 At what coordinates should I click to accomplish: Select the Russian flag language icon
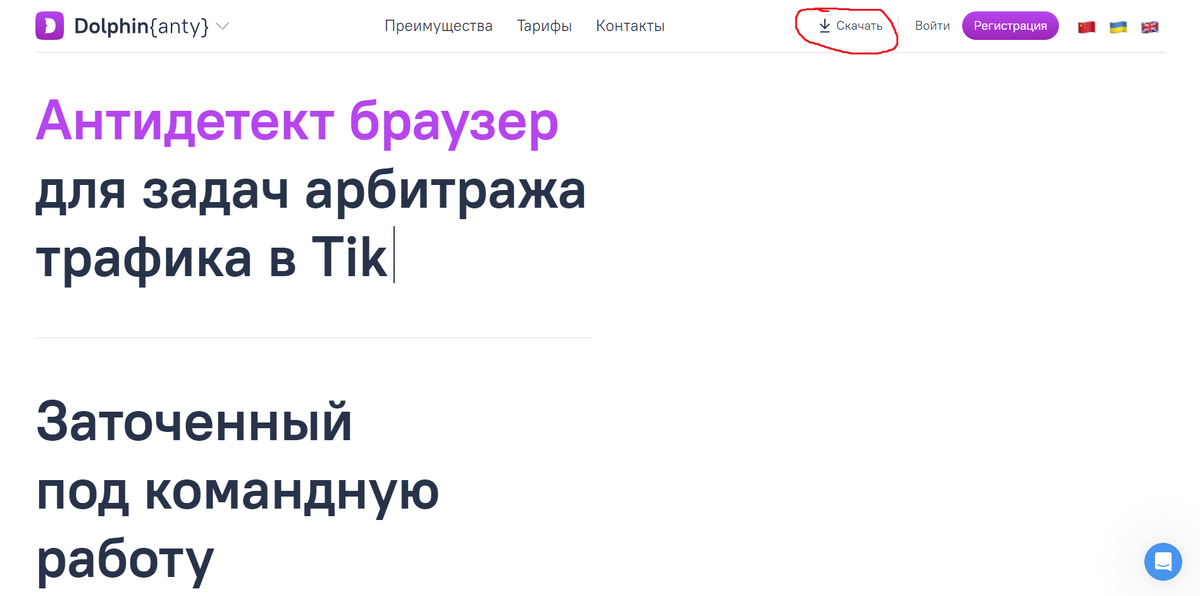point(1087,26)
